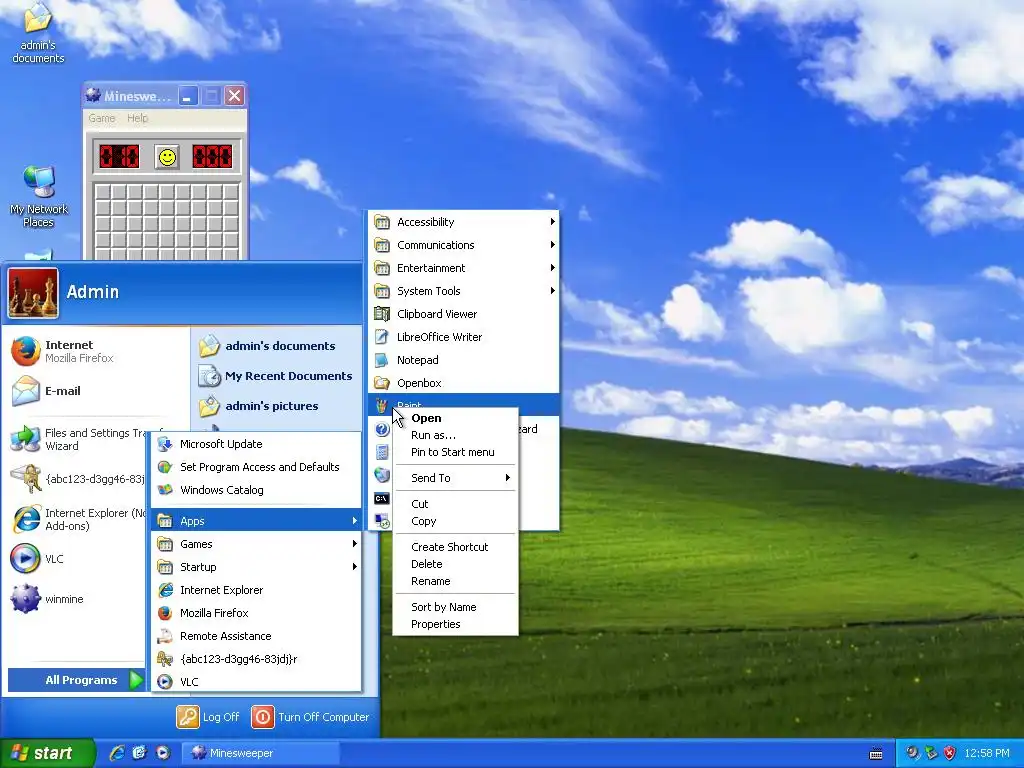The image size is (1024, 768).
Task: Expand the Apps submenu
Action: [x=256, y=520]
